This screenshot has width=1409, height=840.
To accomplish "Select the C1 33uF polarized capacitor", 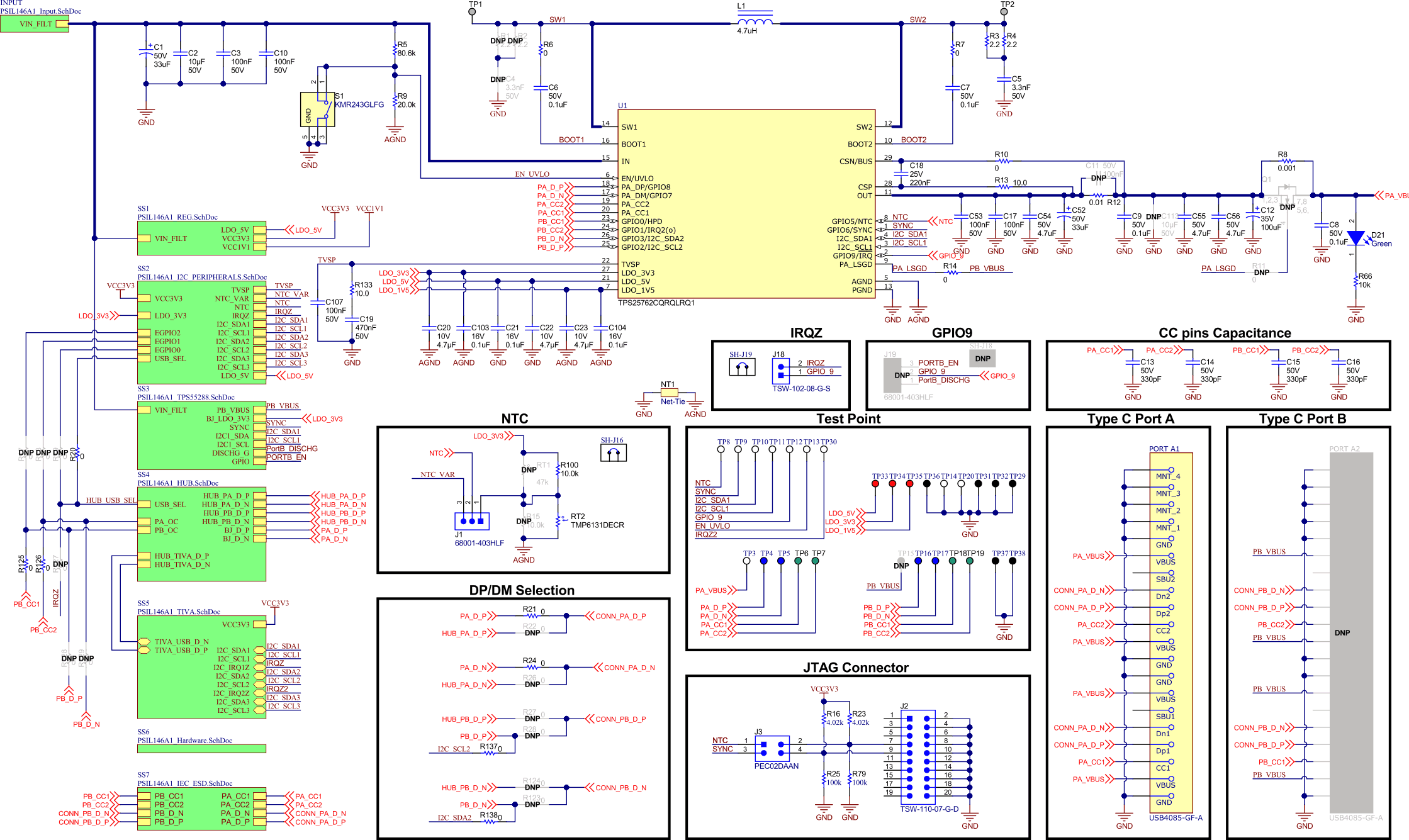I will tap(146, 53).
